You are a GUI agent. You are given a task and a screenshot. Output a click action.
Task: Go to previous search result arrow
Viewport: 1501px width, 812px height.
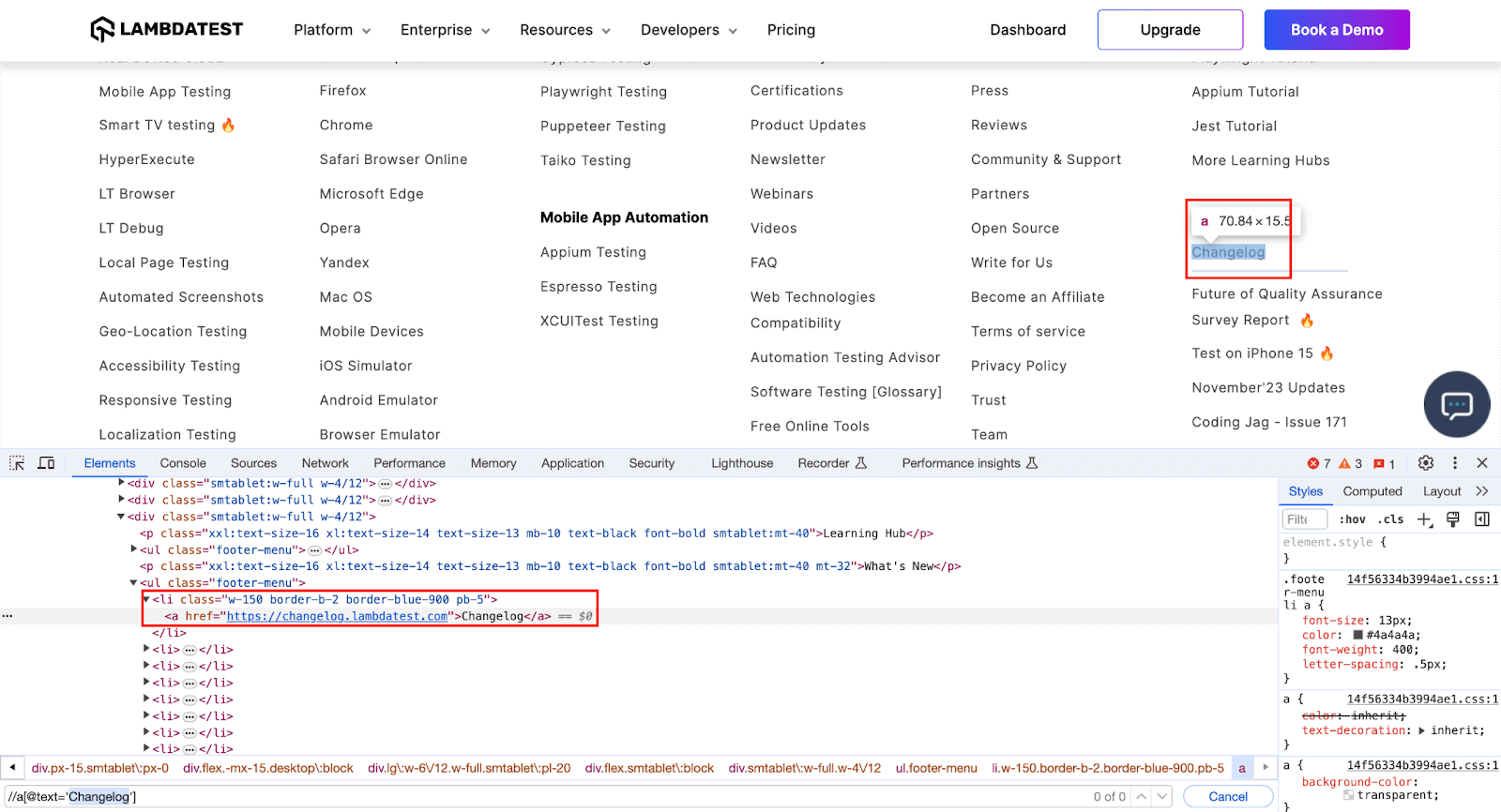pyautogui.click(x=1142, y=796)
